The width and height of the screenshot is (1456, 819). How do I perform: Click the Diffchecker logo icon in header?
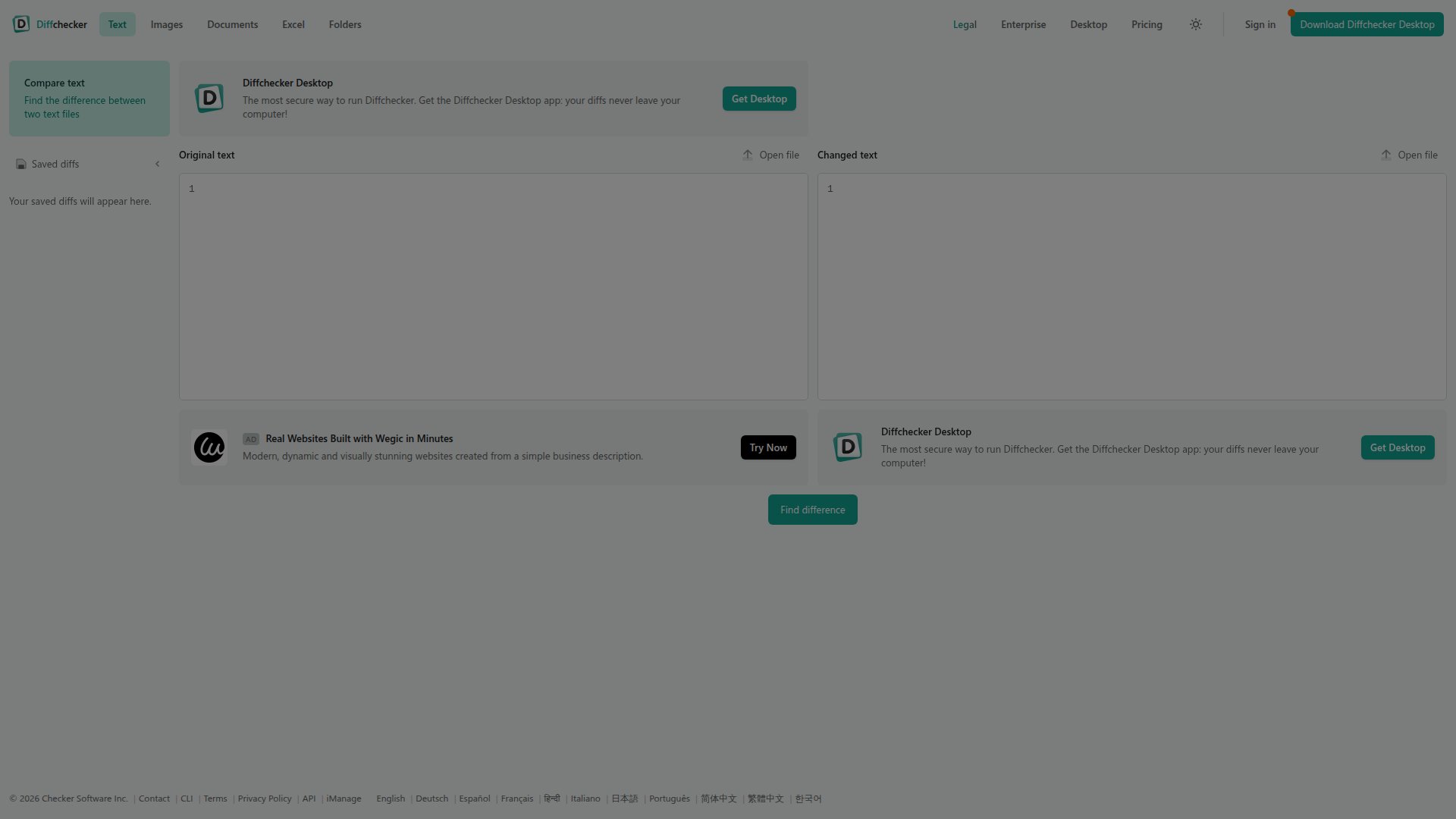(21, 24)
